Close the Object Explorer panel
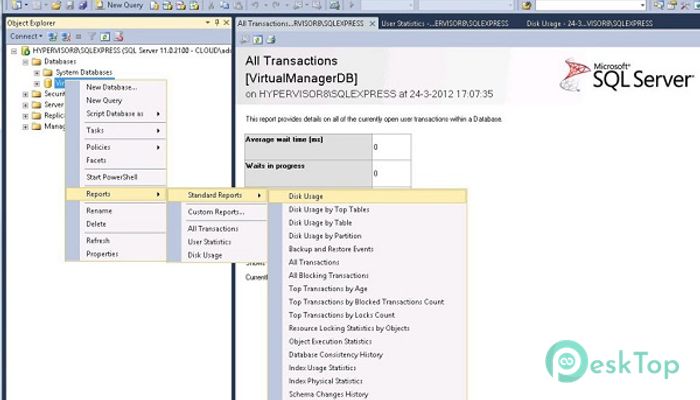Viewport: 700px width, 400px height. pos(226,22)
